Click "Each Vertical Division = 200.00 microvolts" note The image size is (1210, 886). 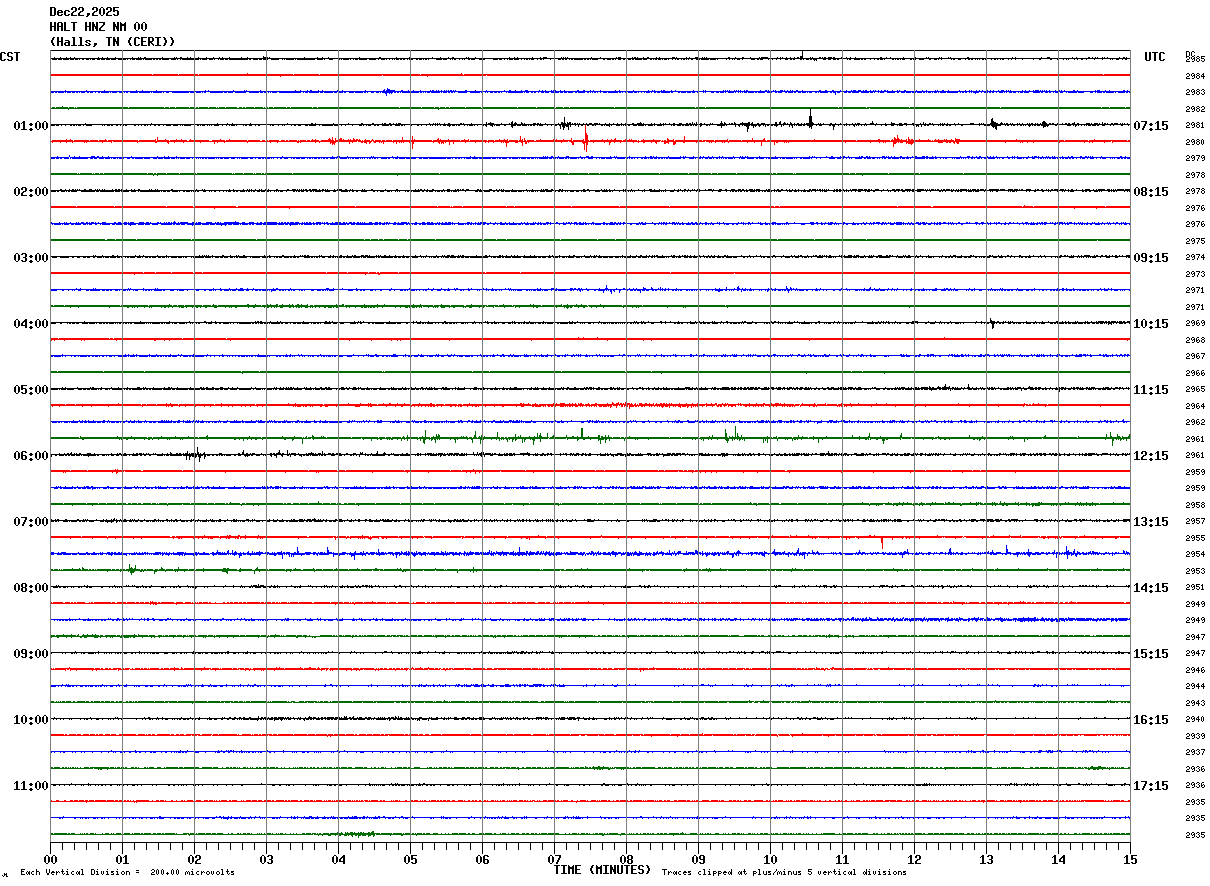click(x=127, y=873)
